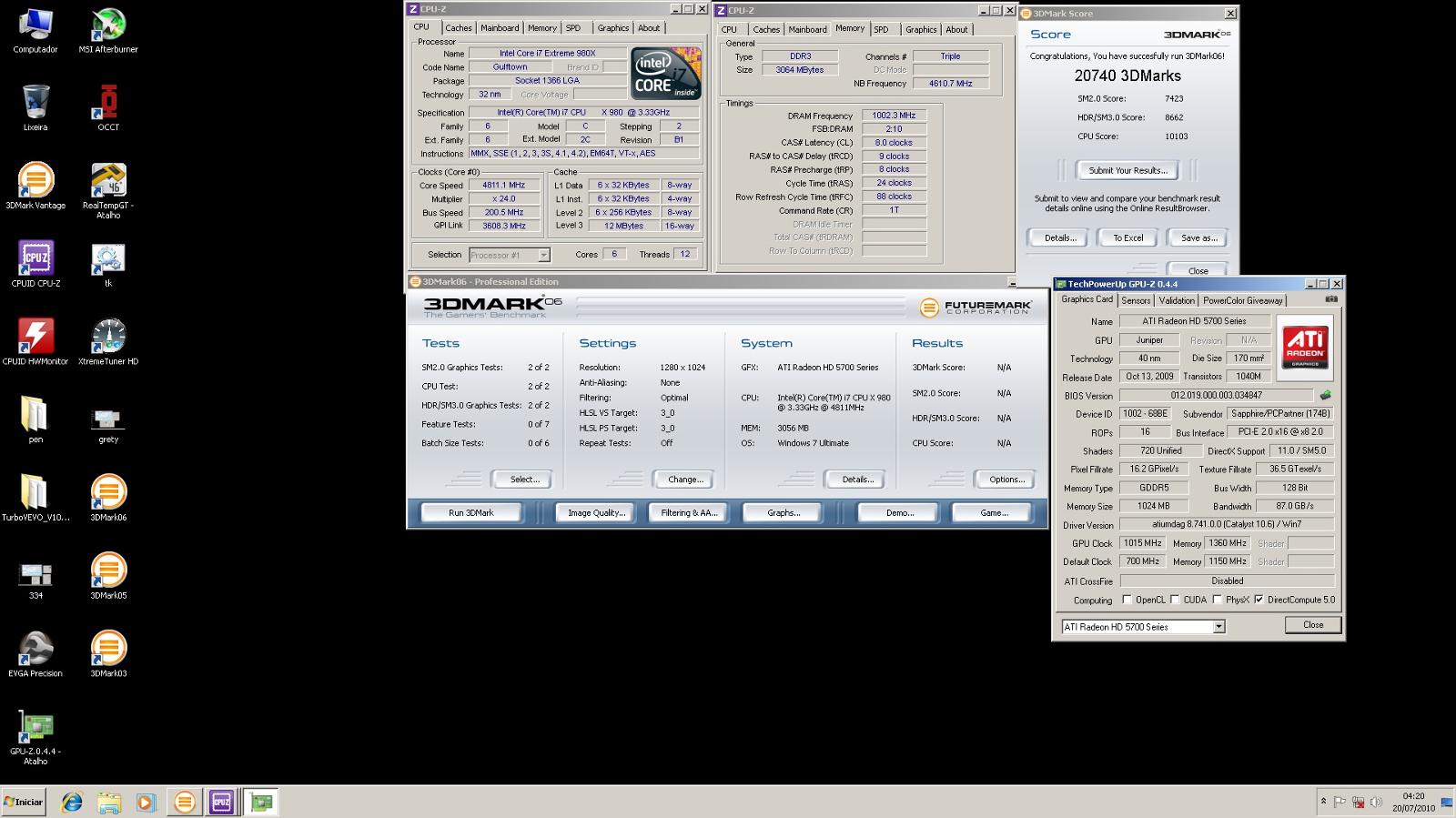Switch to Sensors tab in GPU-Z
Screen dimensions: 1456x818
point(1136,300)
